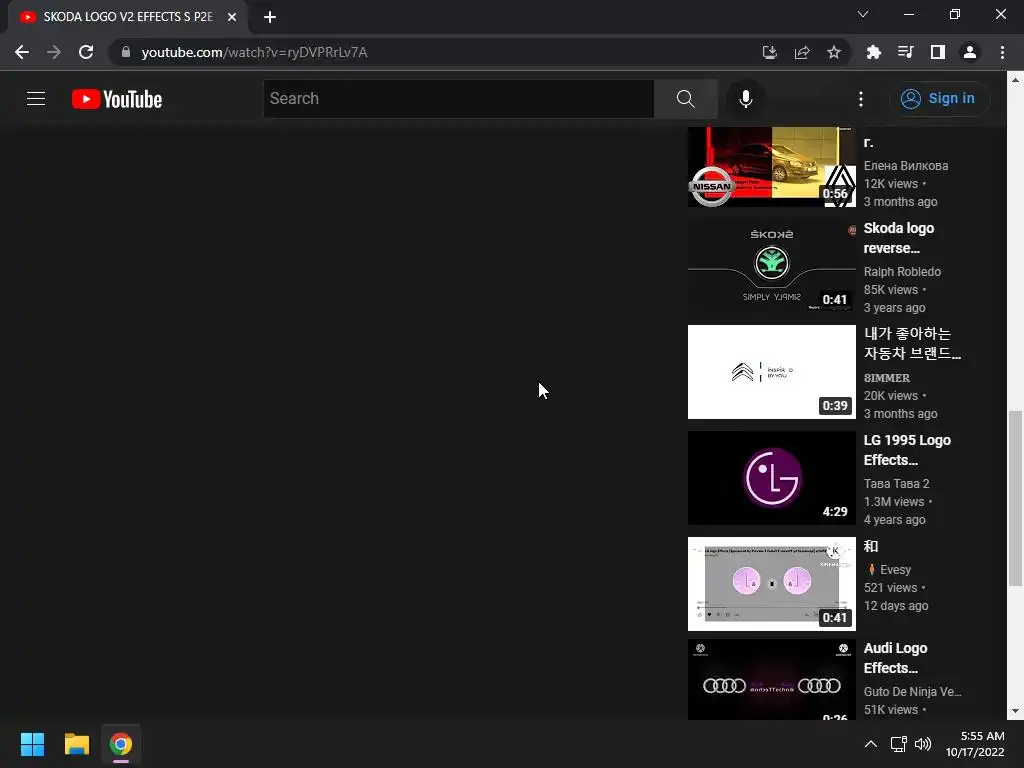This screenshot has width=1024, height=768.
Task: Open network settings from the tray
Action: (x=899, y=744)
